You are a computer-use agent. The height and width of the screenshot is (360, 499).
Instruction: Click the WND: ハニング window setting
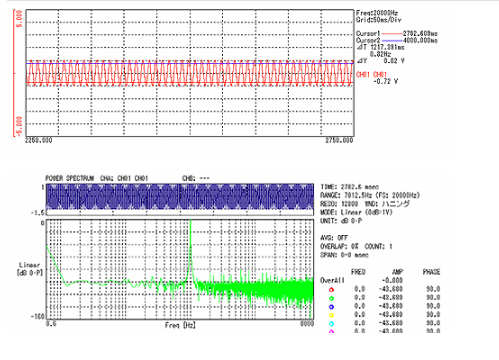click(x=387, y=204)
